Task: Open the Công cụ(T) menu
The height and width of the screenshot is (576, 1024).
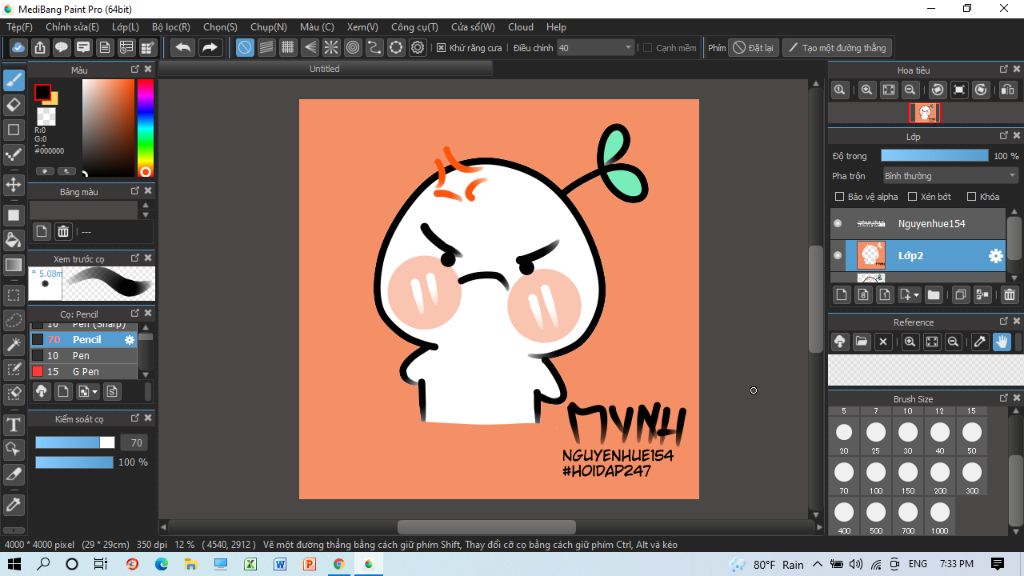Action: (x=414, y=27)
